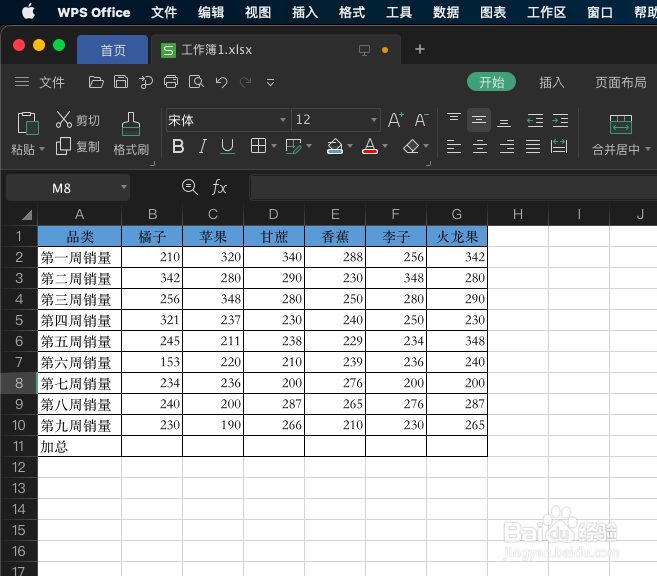Image resolution: width=657 pixels, height=576 pixels.
Task: Increase indent icon
Action: (560, 121)
